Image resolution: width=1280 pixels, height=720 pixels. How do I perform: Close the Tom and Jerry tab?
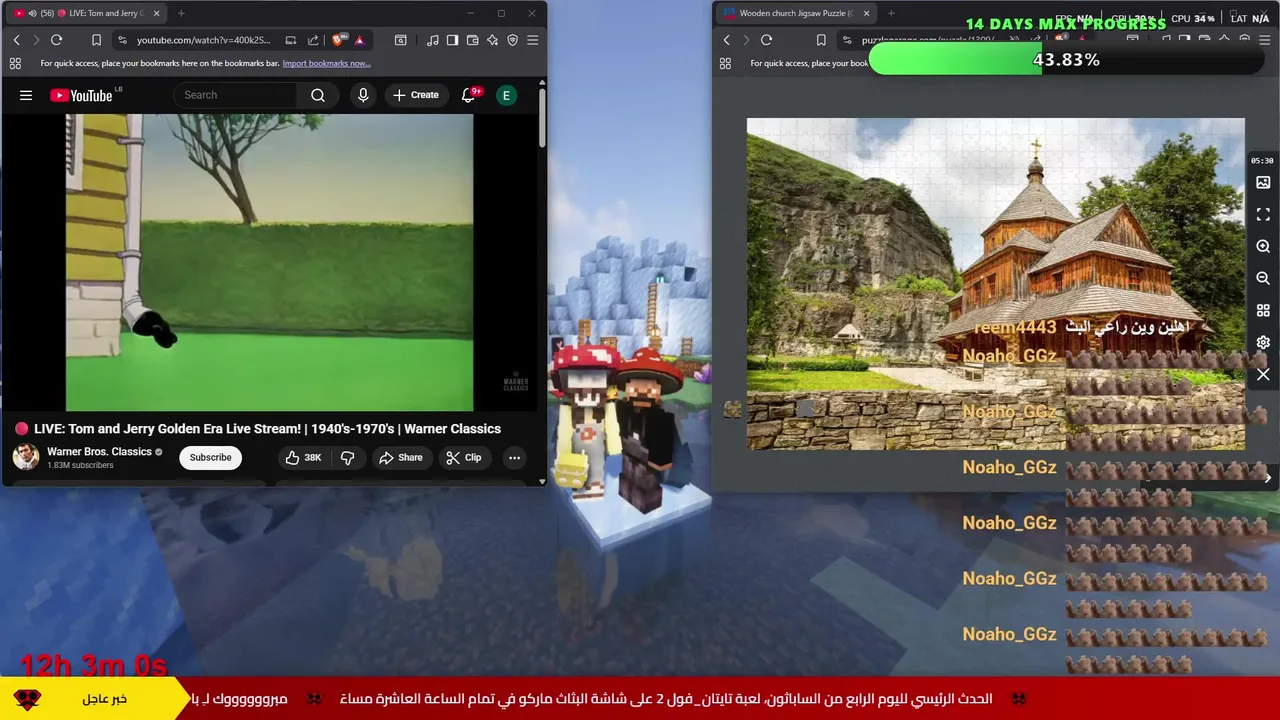(x=156, y=13)
